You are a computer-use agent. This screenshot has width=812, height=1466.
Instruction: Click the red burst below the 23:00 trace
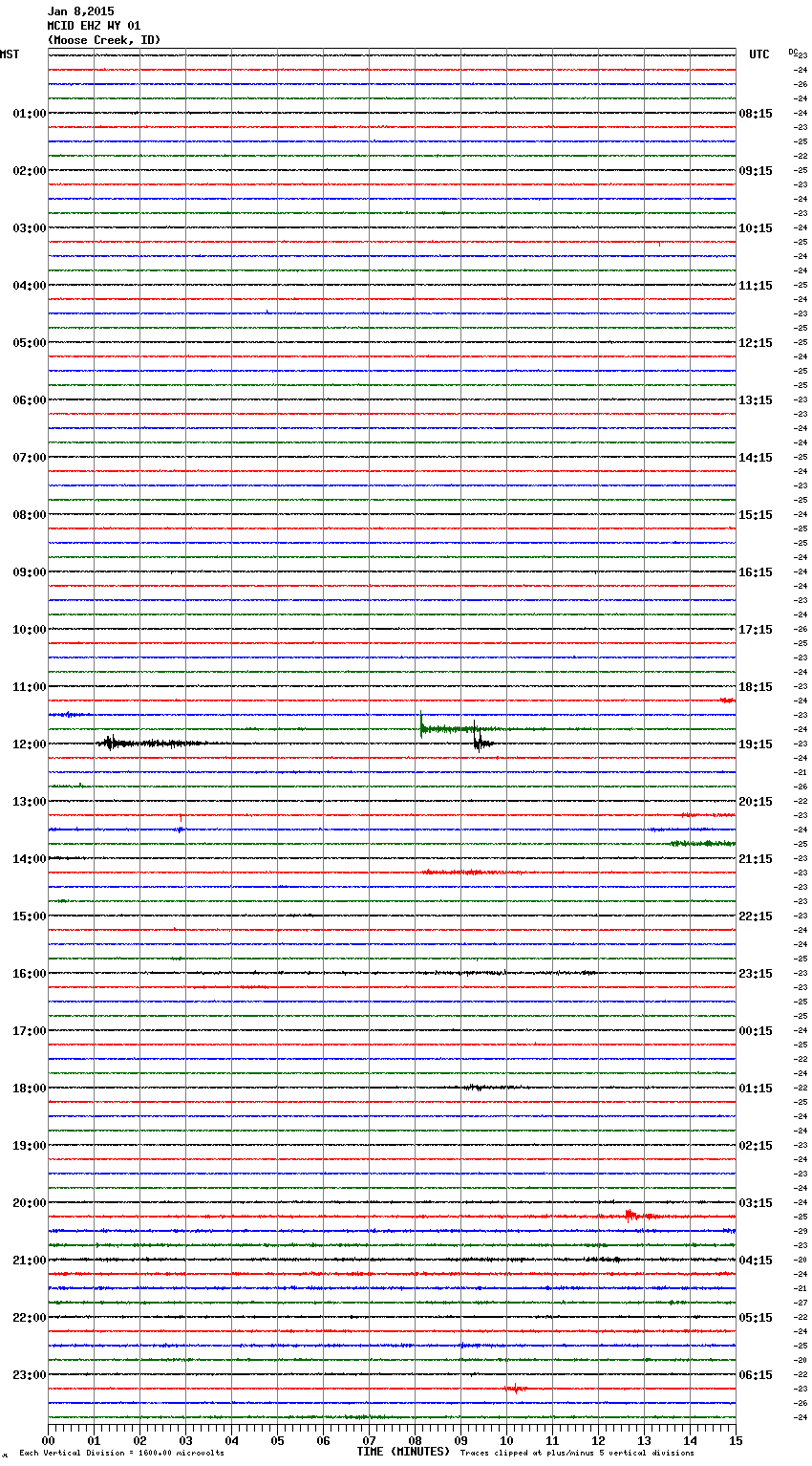click(x=515, y=1389)
